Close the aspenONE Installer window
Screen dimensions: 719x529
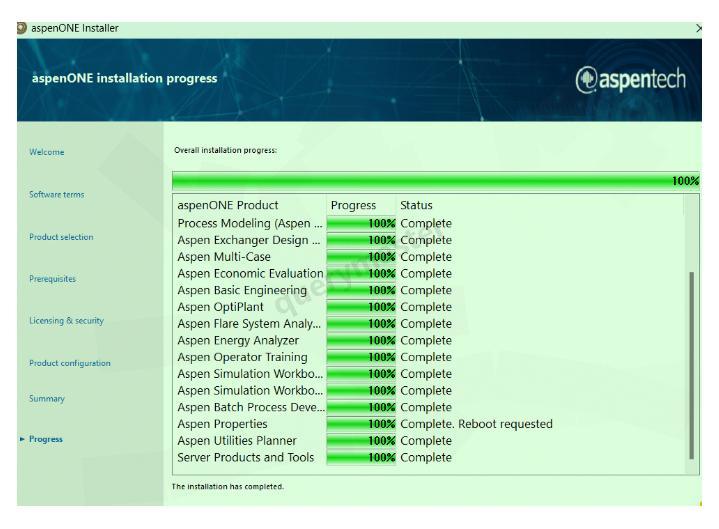[x=698, y=28]
